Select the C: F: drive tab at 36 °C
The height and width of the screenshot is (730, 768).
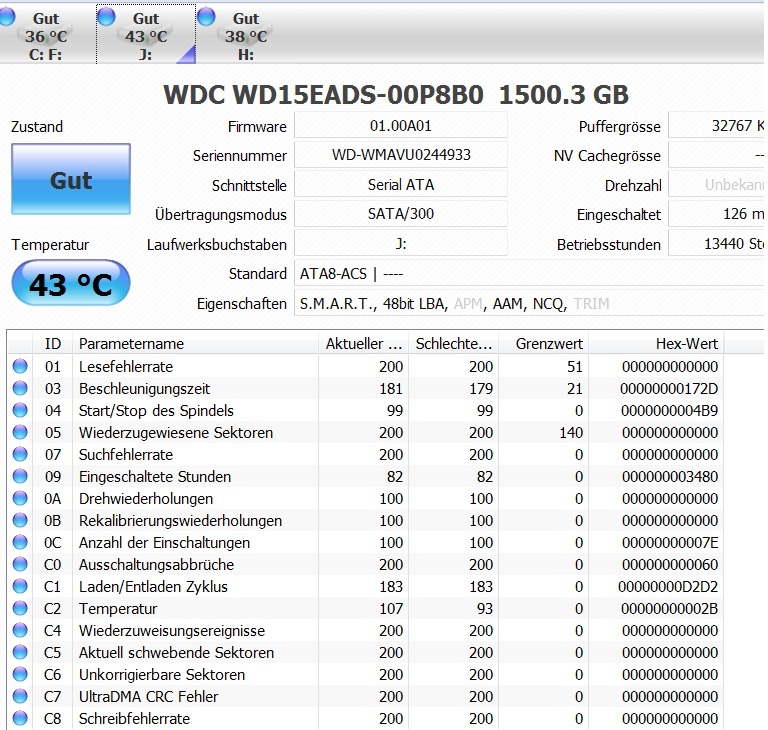47,35
